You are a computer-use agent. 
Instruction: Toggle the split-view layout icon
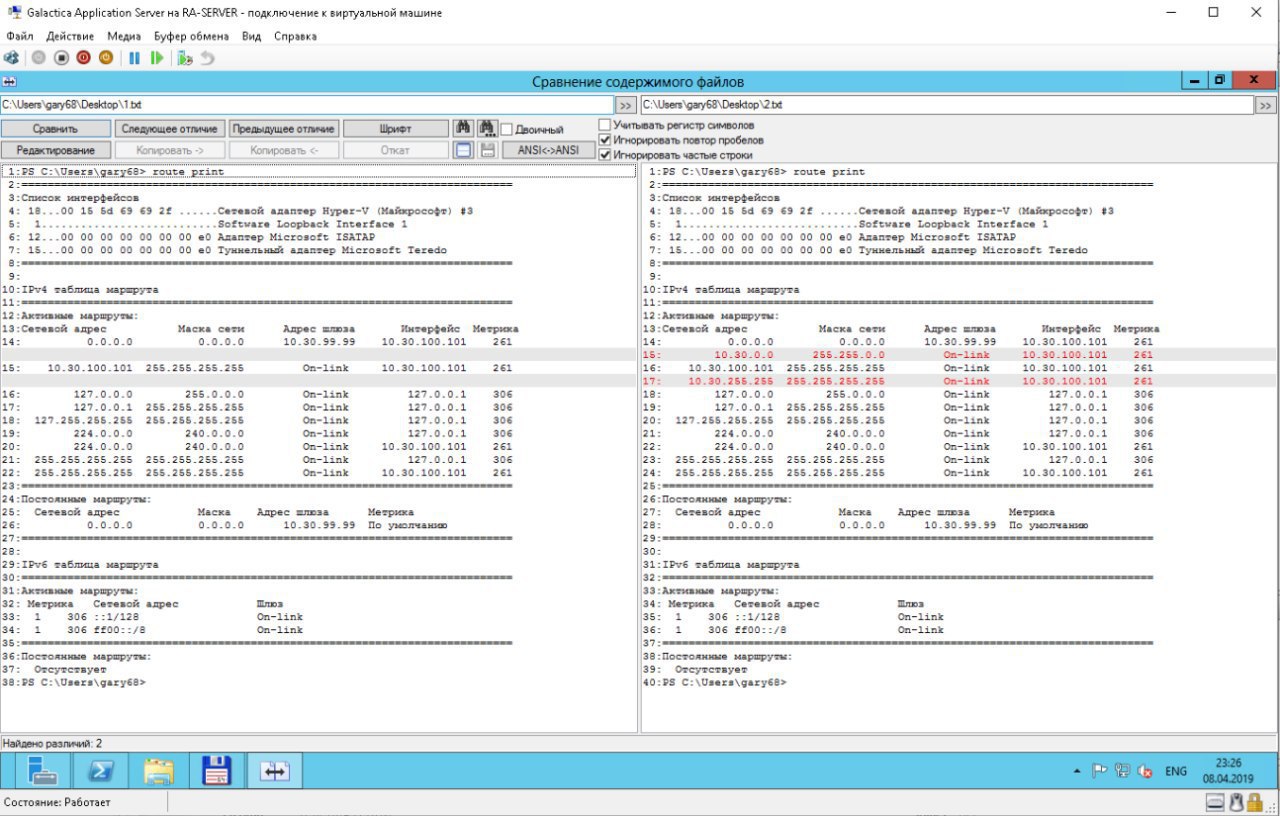tap(463, 150)
